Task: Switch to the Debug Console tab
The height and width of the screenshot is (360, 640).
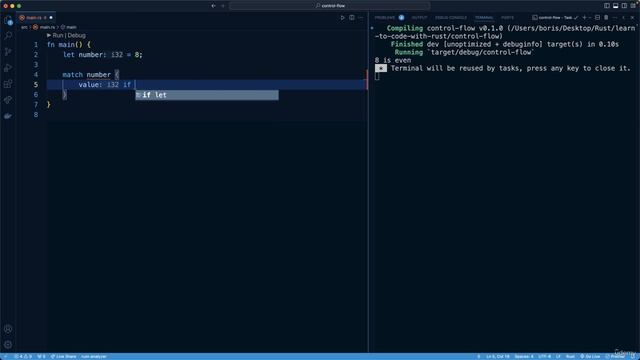Action: [451, 18]
